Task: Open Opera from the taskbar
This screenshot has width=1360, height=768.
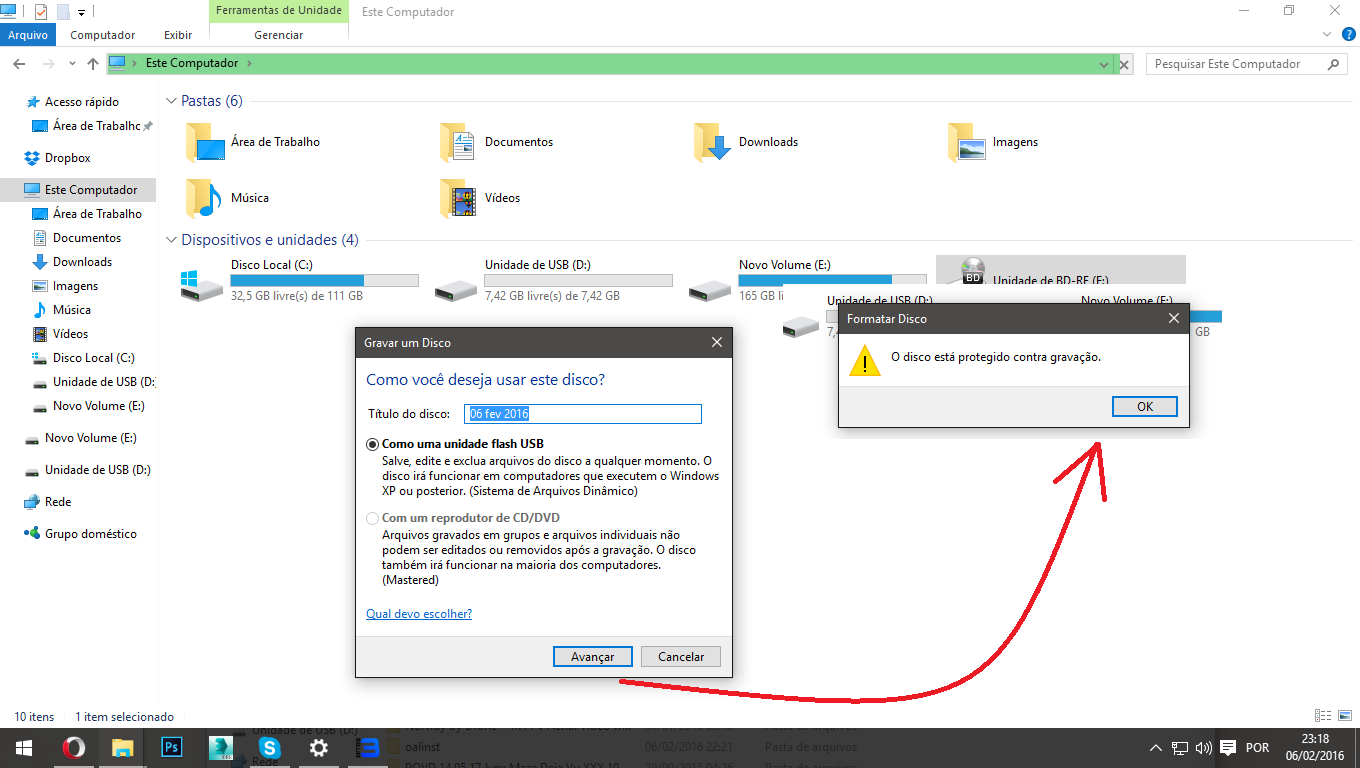Action: (73, 748)
